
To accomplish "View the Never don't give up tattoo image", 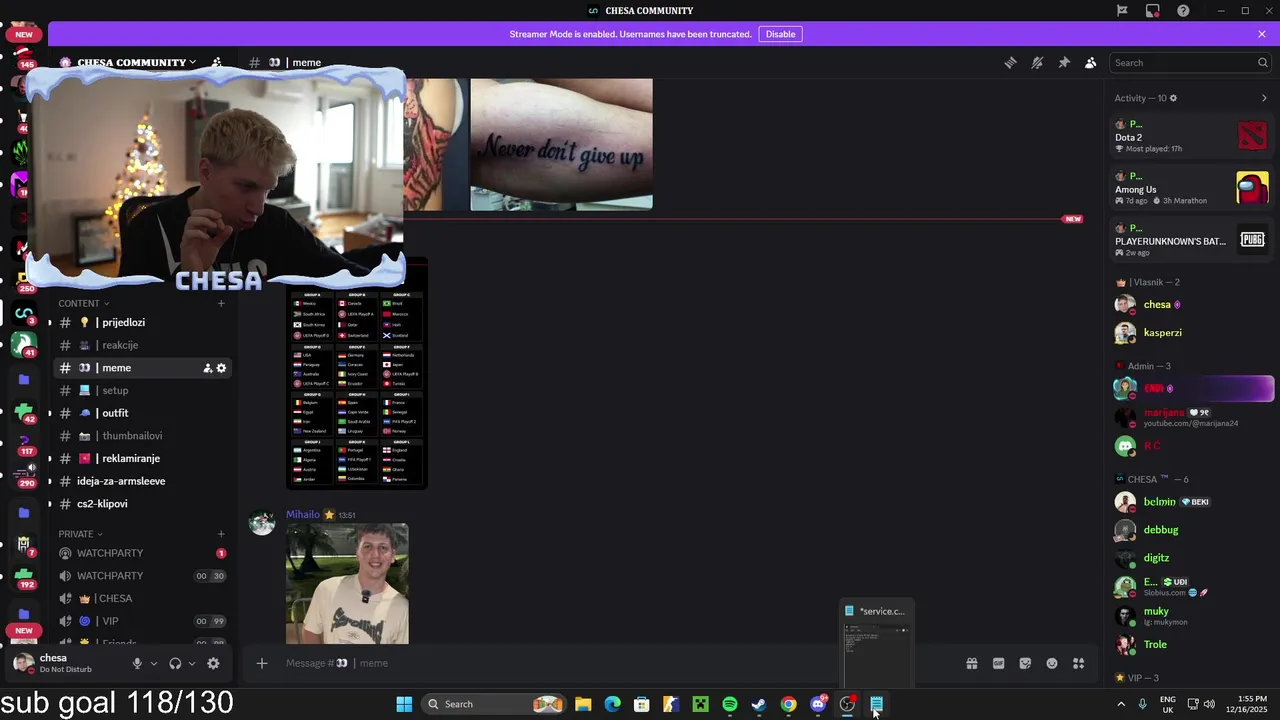I will pyautogui.click(x=562, y=145).
